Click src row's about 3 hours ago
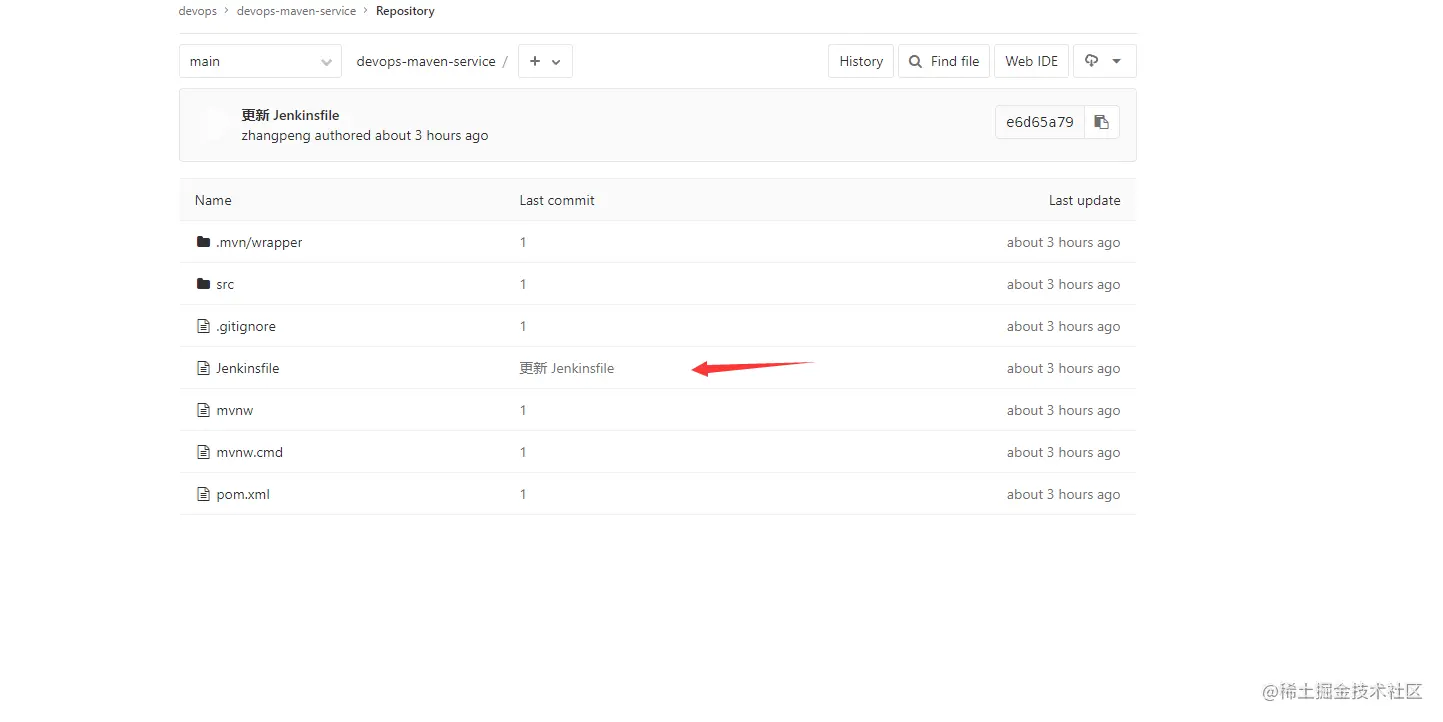 (x=1064, y=284)
